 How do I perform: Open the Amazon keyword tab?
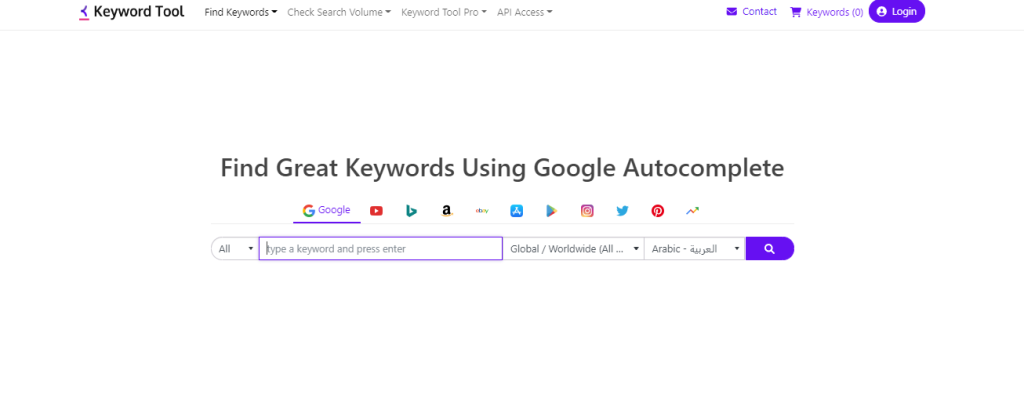[447, 211]
